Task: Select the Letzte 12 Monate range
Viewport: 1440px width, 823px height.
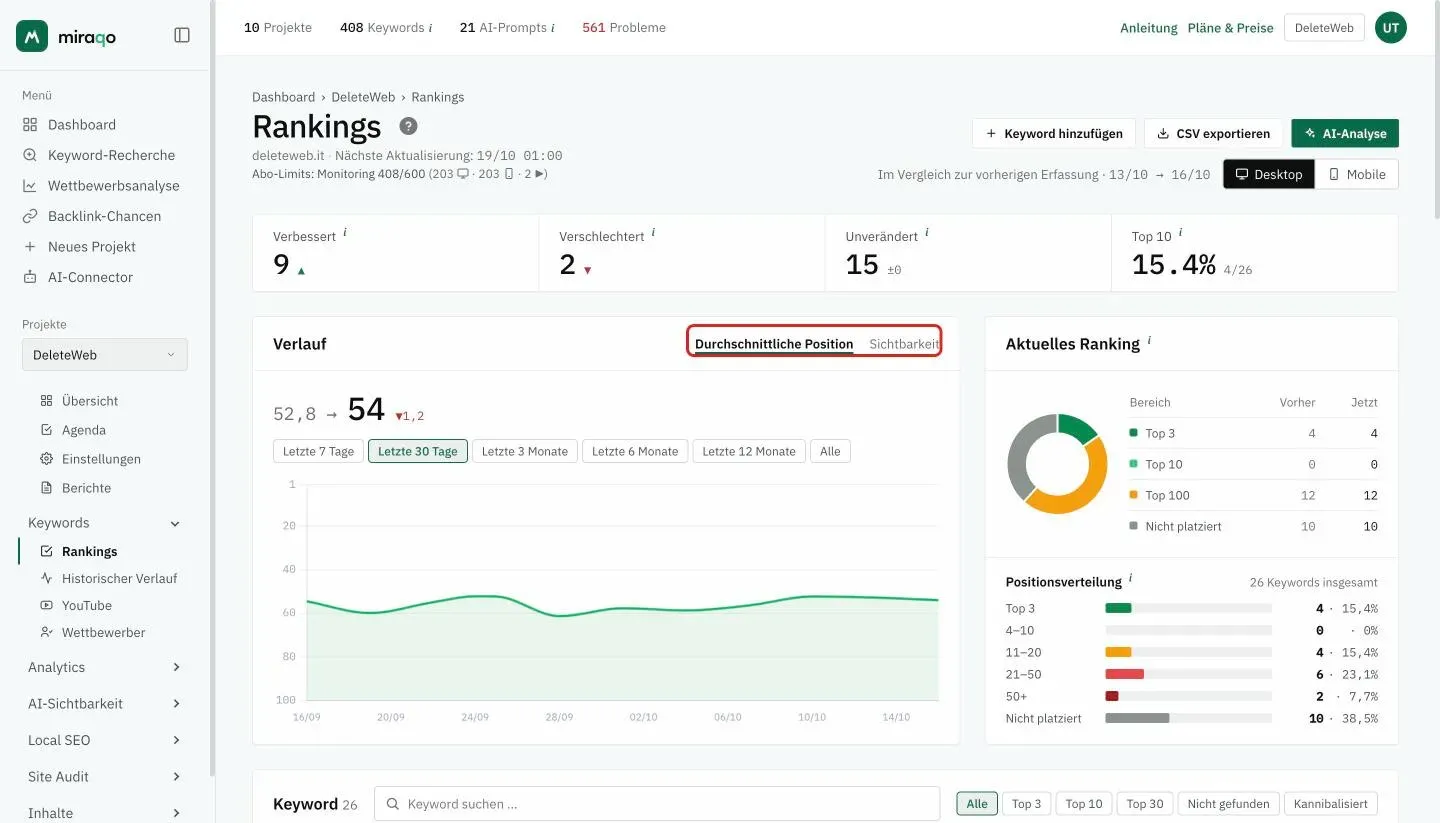Action: pyautogui.click(x=749, y=451)
